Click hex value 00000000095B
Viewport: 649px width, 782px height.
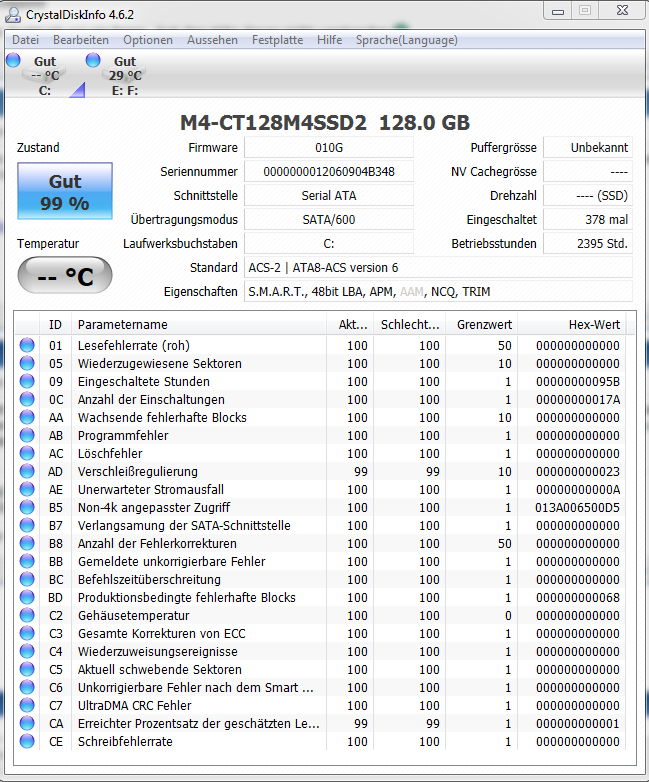pyautogui.click(x=578, y=382)
